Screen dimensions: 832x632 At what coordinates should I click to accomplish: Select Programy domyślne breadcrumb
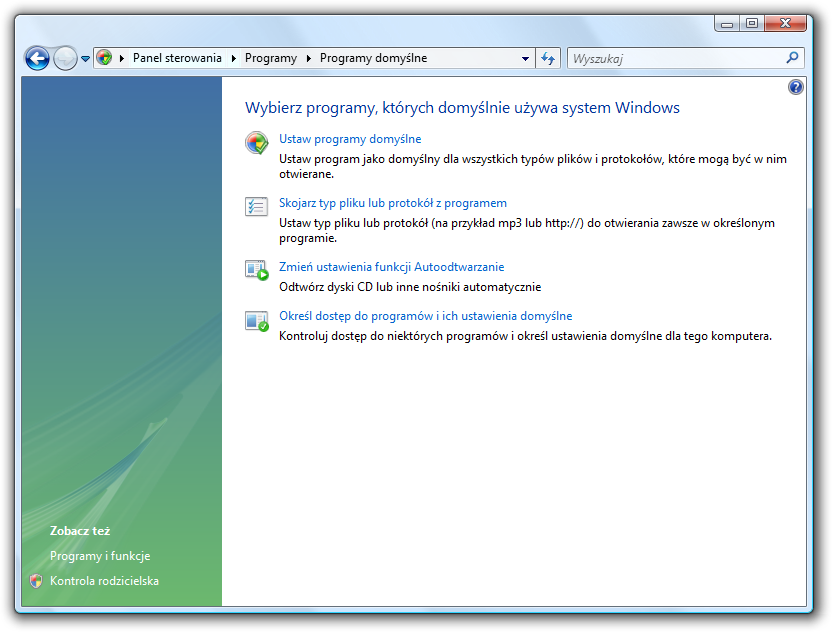pyautogui.click(x=373, y=58)
